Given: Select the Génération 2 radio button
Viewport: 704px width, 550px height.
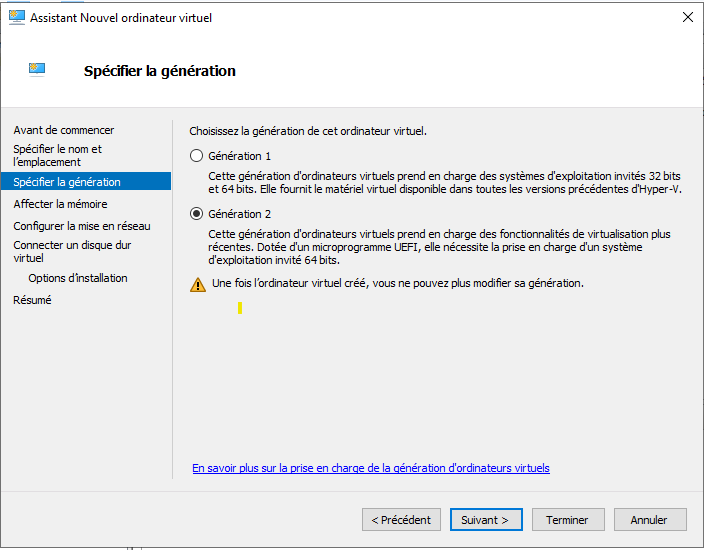Looking at the screenshot, I should pyautogui.click(x=196, y=214).
